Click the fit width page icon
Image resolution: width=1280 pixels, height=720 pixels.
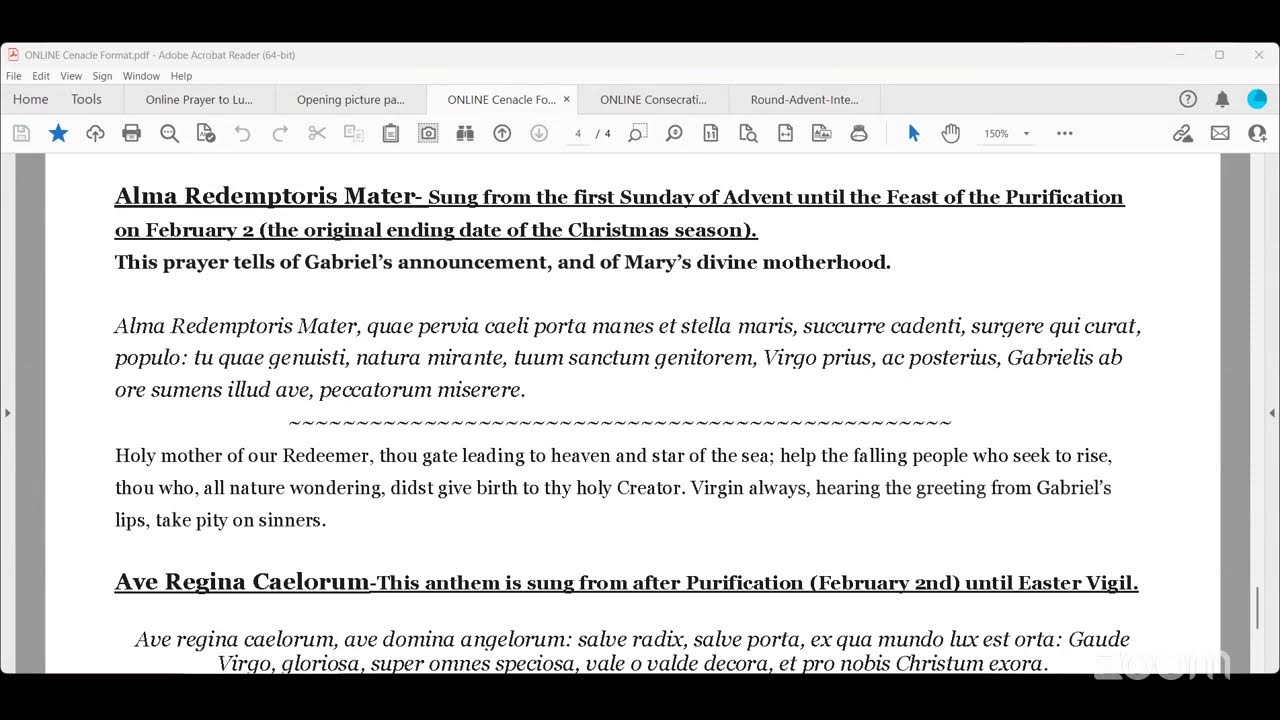(785, 133)
